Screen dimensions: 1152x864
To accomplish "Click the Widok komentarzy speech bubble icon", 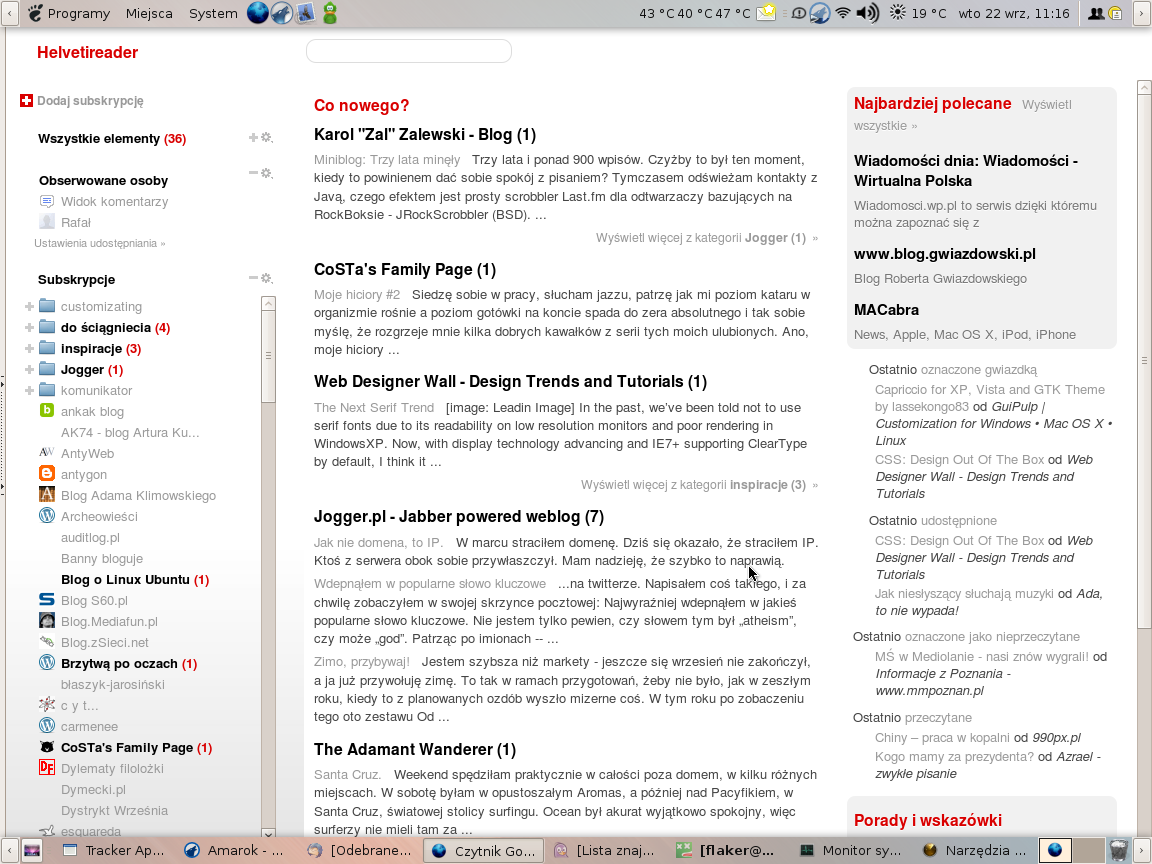I will click(47, 202).
